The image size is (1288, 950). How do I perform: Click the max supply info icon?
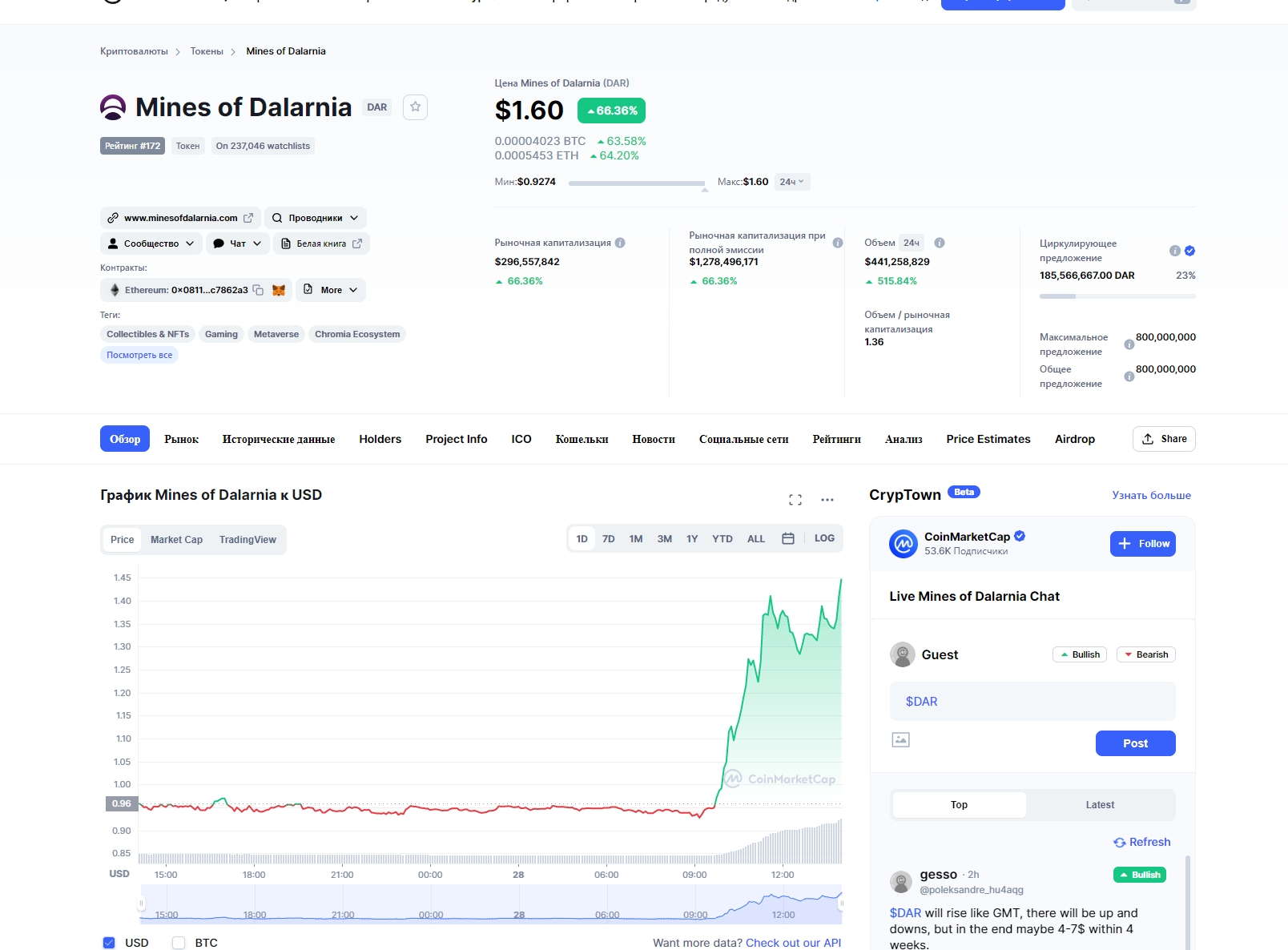click(x=1129, y=344)
